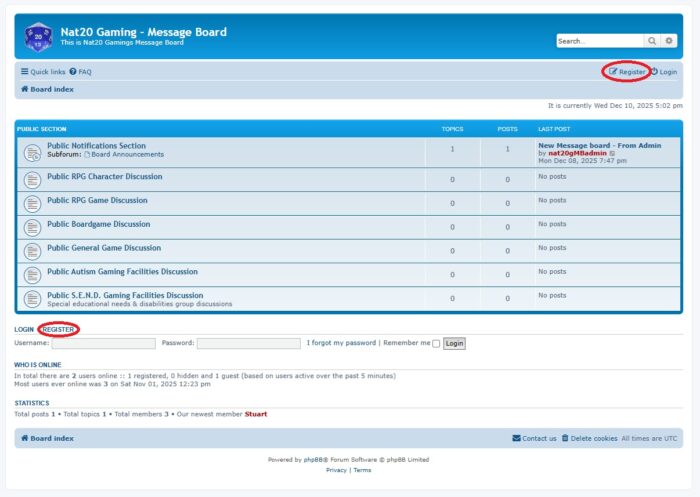Click the view latest post icon

coord(614,153)
